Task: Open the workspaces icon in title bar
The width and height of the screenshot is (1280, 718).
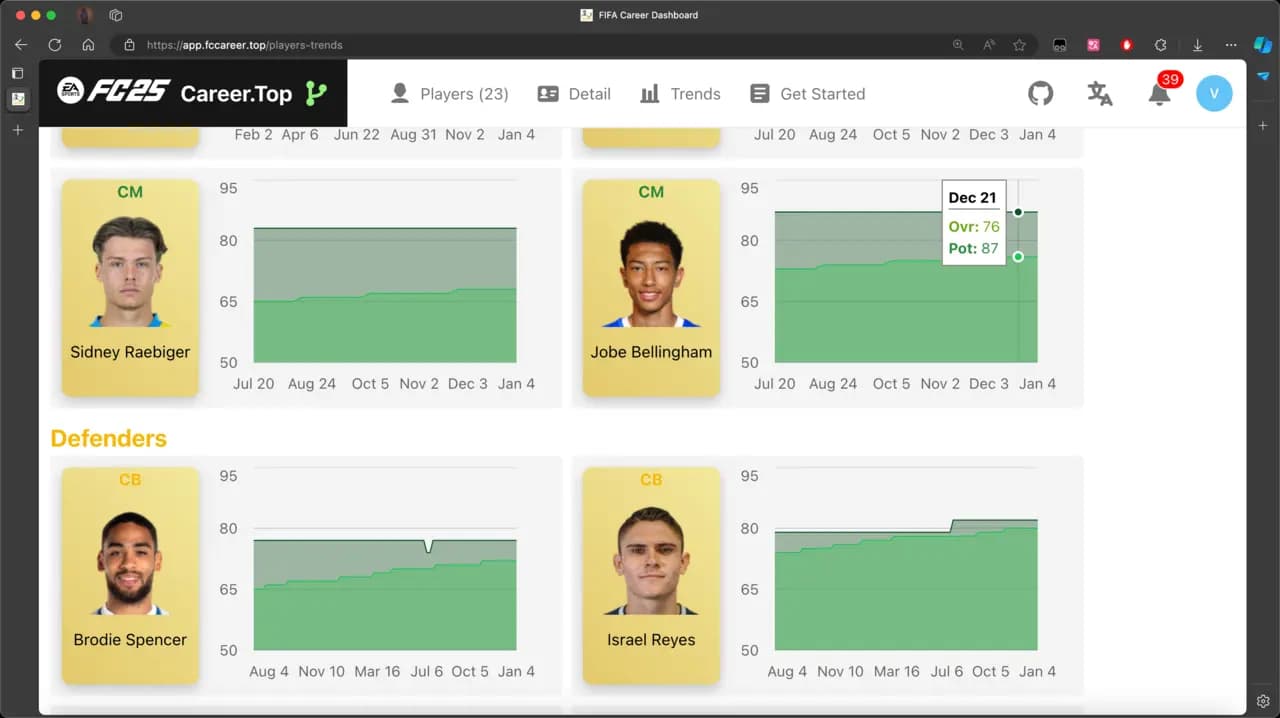Action: pyautogui.click(x=116, y=15)
